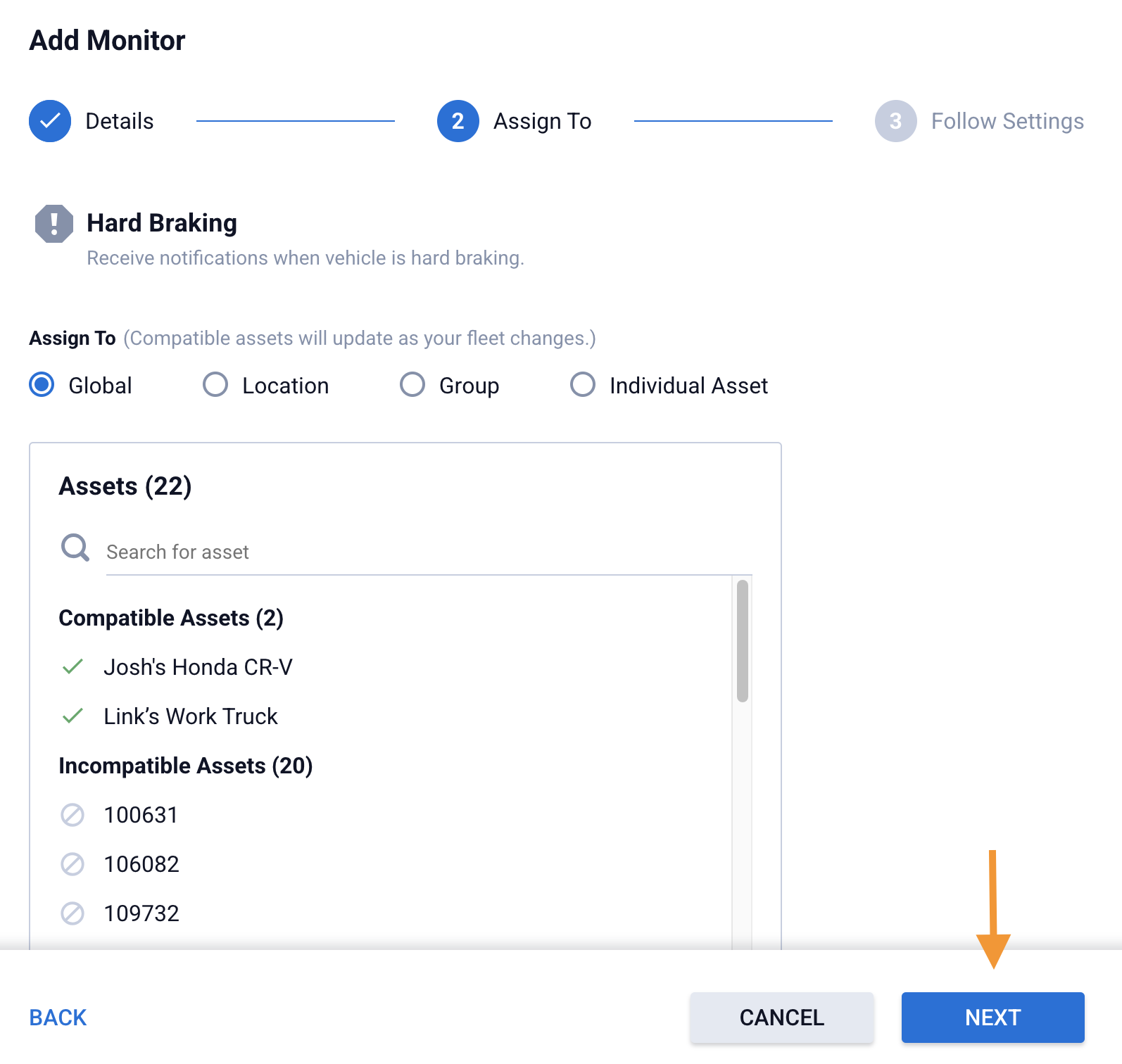The width and height of the screenshot is (1122, 1064).
Task: Pick the Individual Asset radio option
Action: (x=583, y=385)
